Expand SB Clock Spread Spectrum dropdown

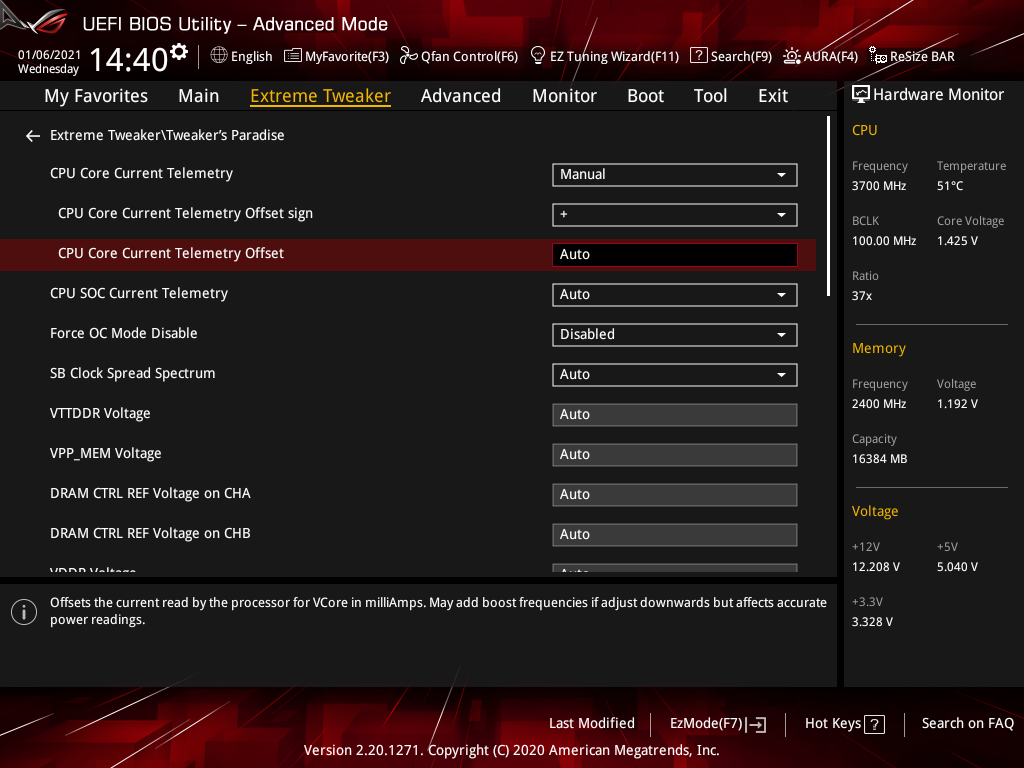pos(675,375)
